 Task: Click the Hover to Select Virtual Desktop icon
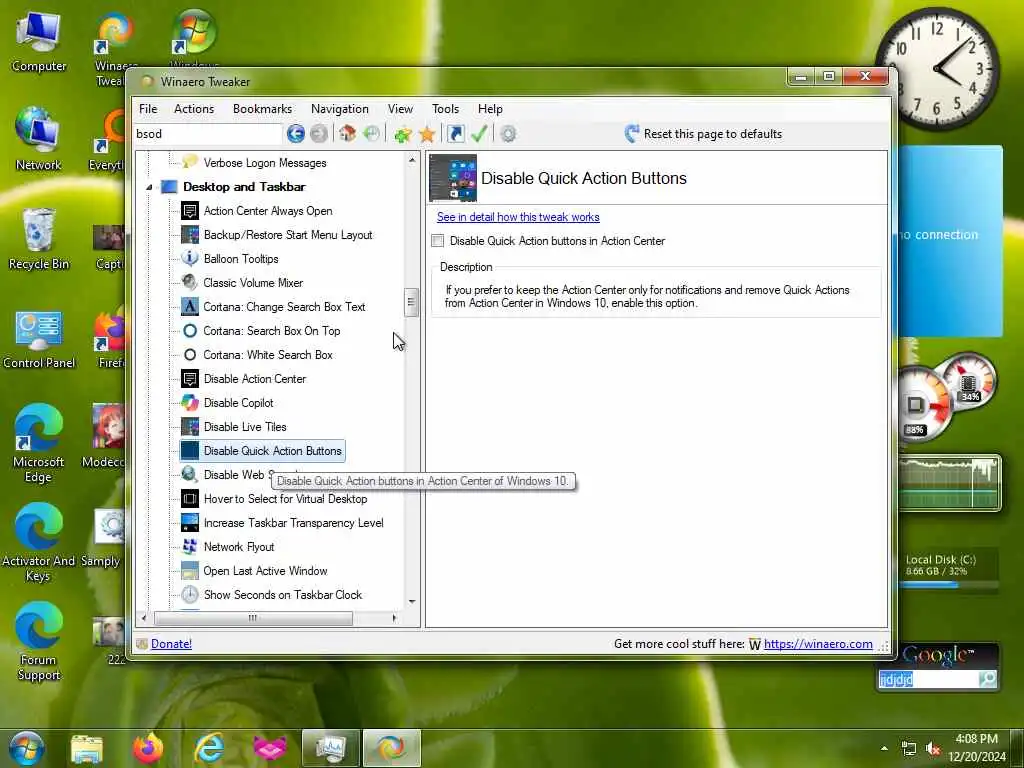[x=190, y=499]
